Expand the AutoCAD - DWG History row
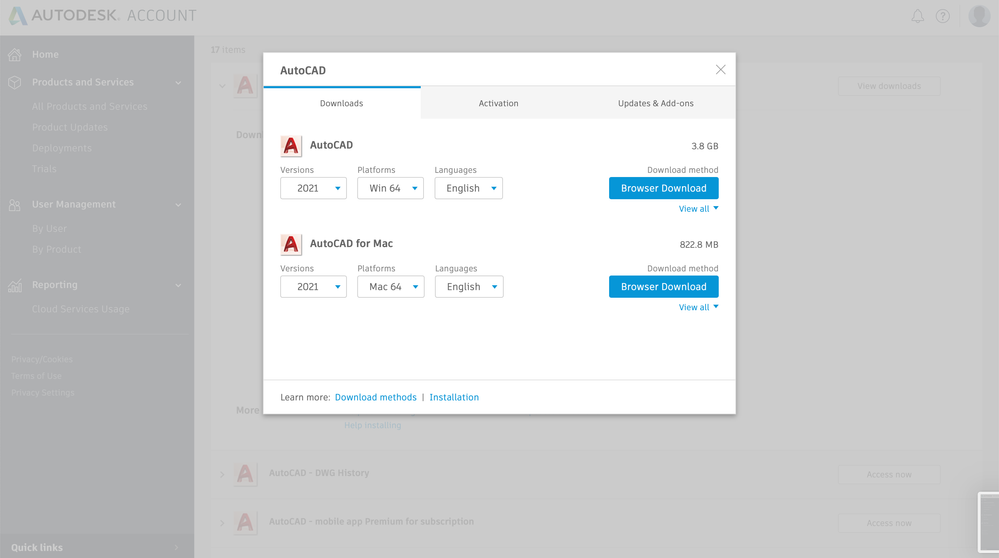This screenshot has width=999, height=558. tap(222, 474)
